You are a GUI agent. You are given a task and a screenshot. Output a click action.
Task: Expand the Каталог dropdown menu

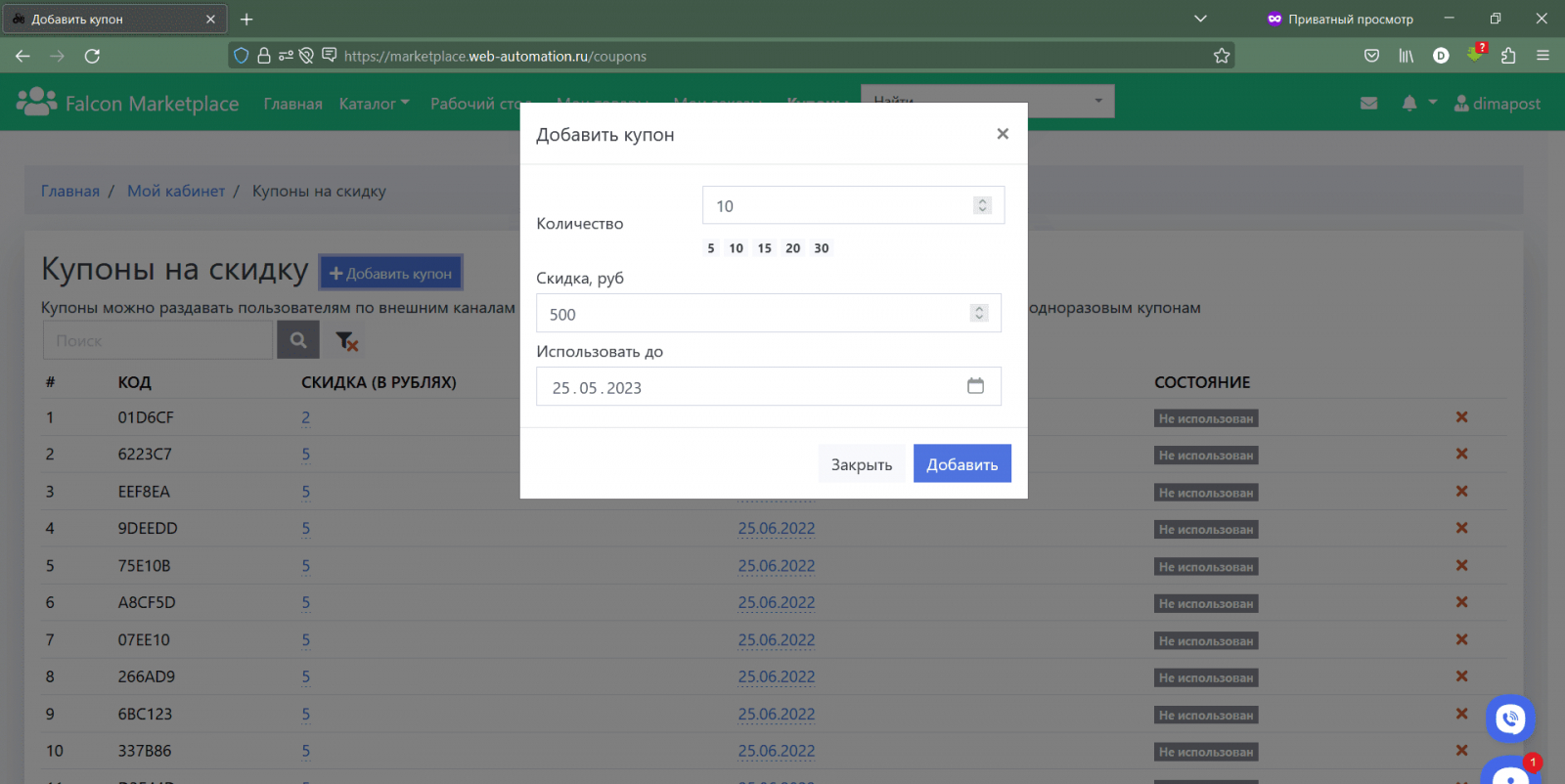click(374, 104)
